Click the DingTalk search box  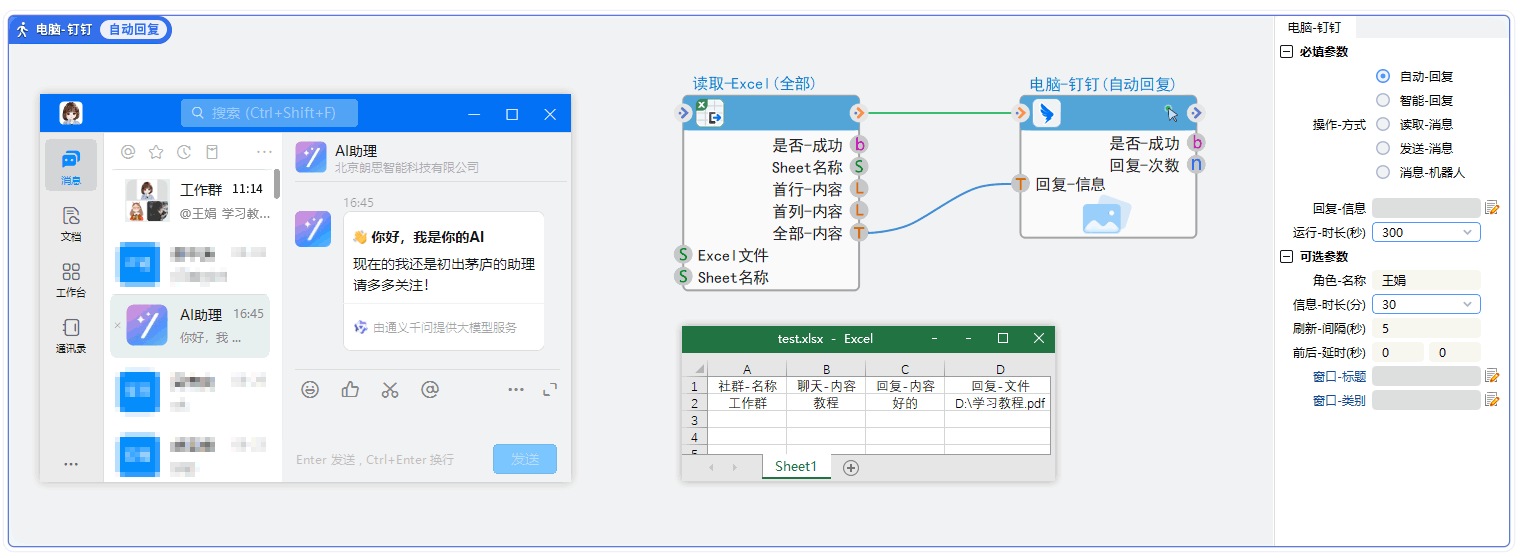[x=269, y=113]
